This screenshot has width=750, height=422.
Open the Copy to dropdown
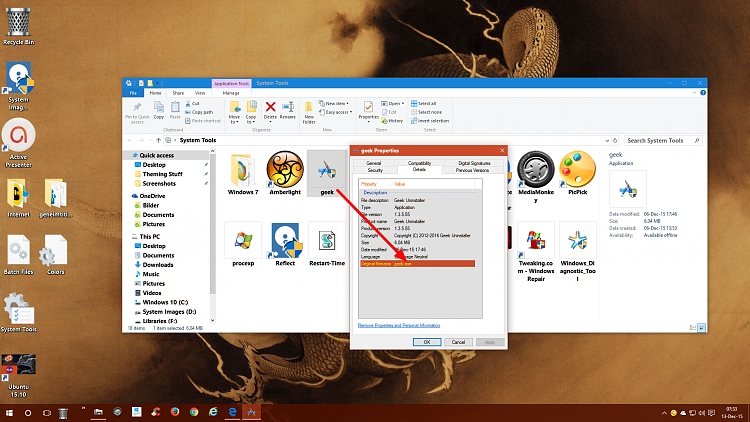[x=251, y=112]
